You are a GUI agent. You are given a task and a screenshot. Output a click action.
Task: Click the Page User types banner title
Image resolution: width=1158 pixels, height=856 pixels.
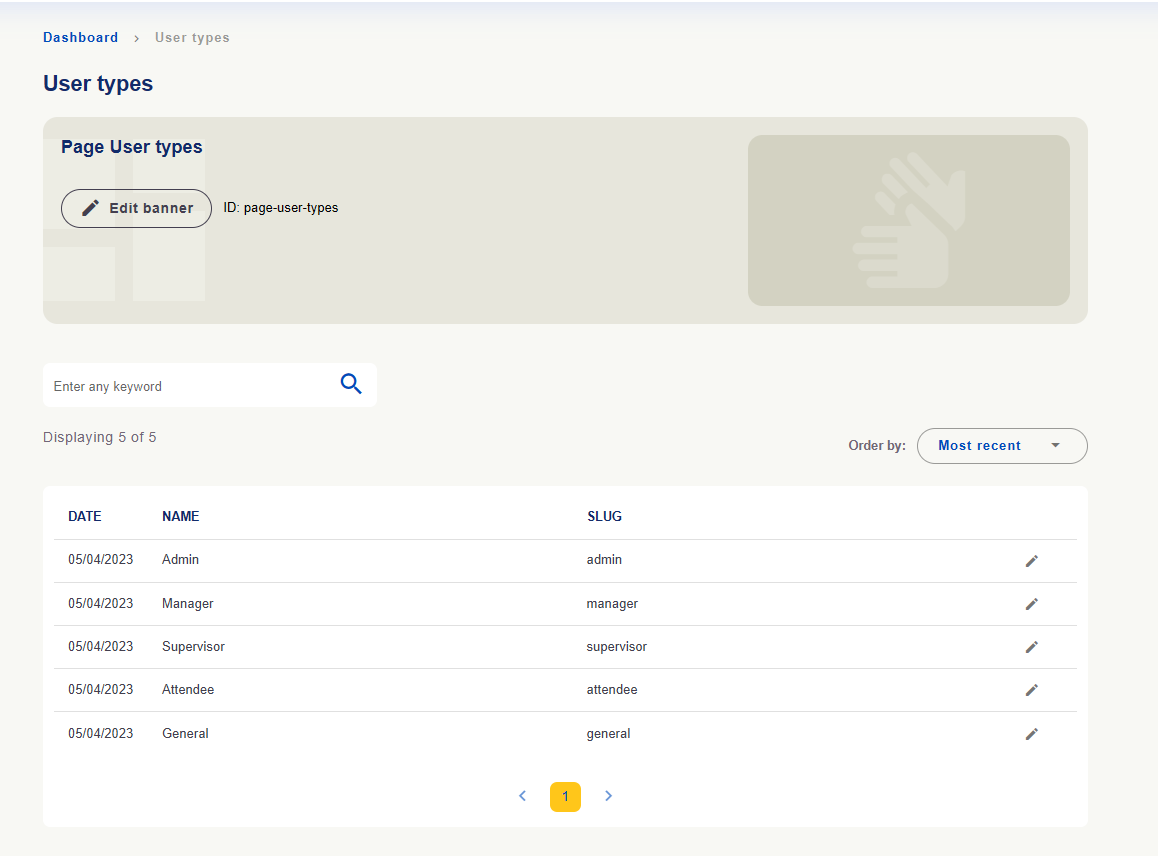pos(131,147)
